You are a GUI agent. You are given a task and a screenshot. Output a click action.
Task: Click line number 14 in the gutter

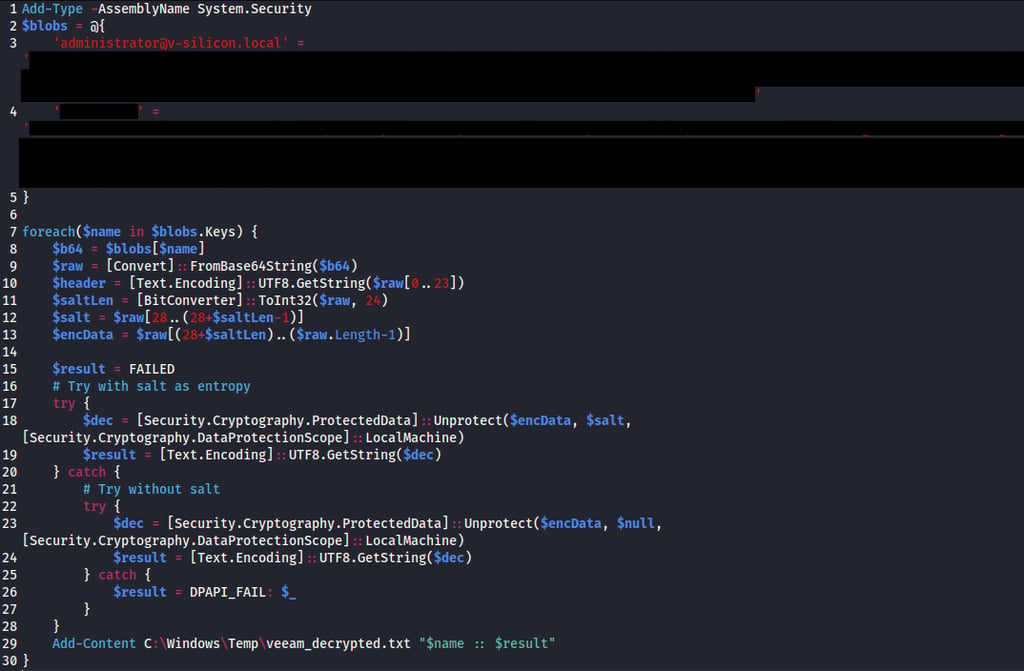click(10, 352)
